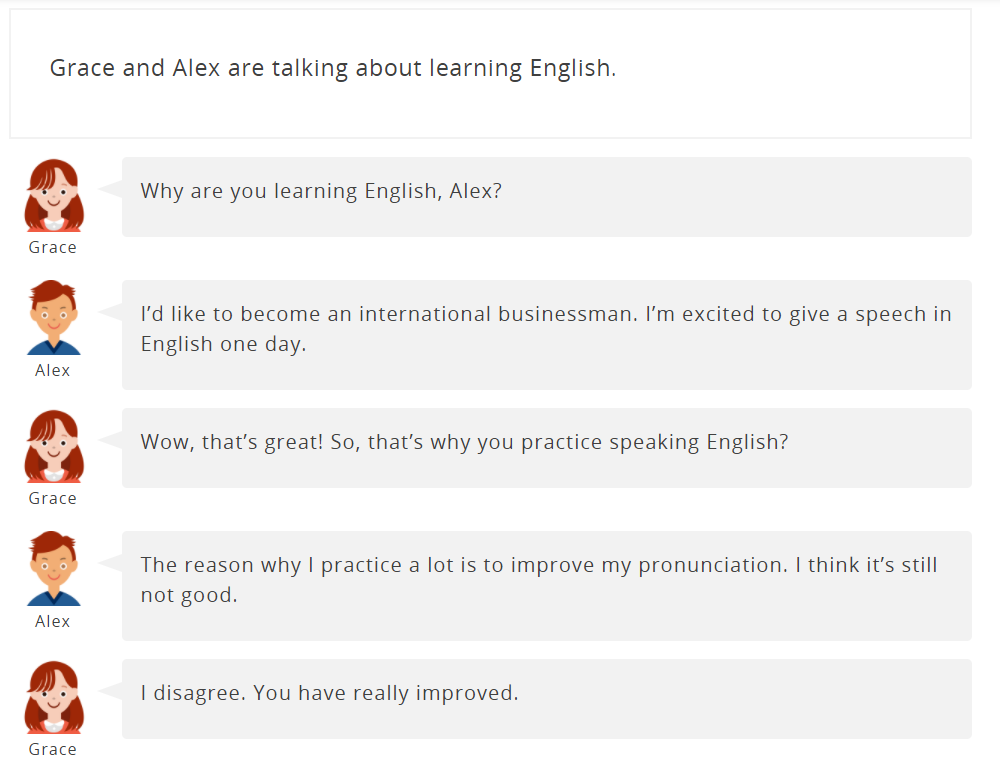Click the 'Grace' name label at the bottom
The width and height of the screenshot is (1000, 766).
[53, 749]
